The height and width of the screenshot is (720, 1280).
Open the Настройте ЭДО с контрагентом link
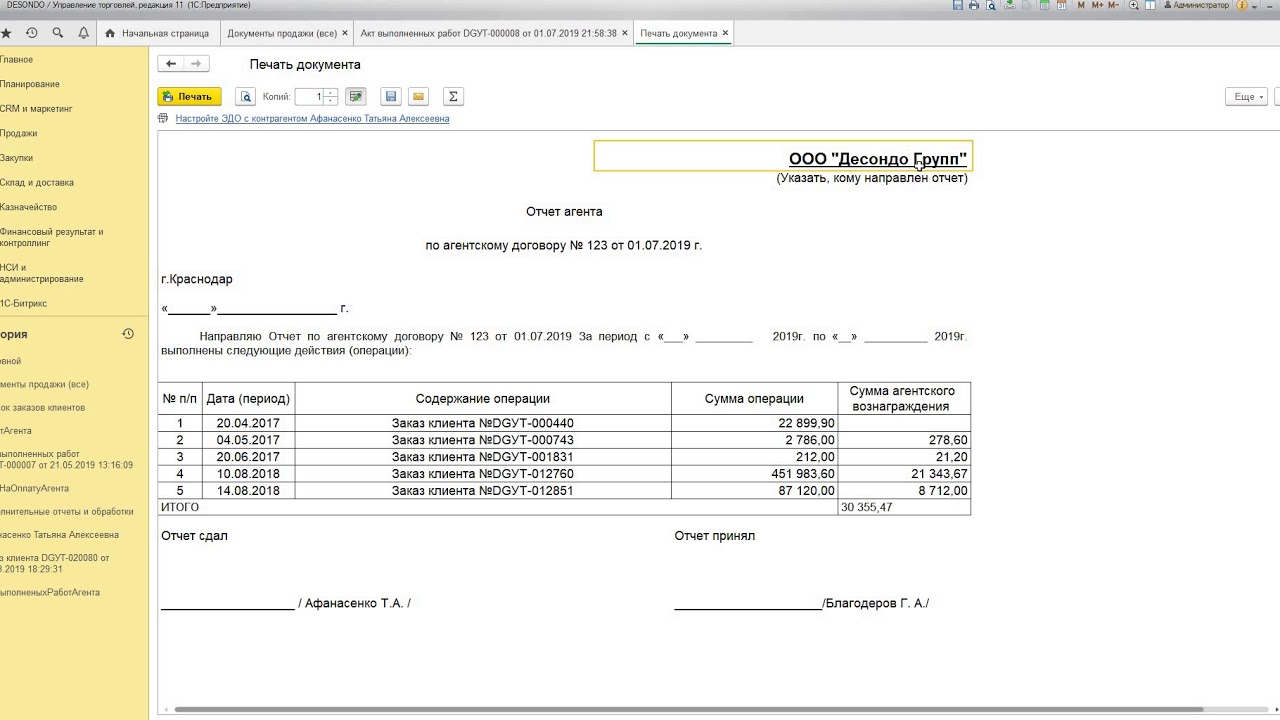pyautogui.click(x=312, y=118)
